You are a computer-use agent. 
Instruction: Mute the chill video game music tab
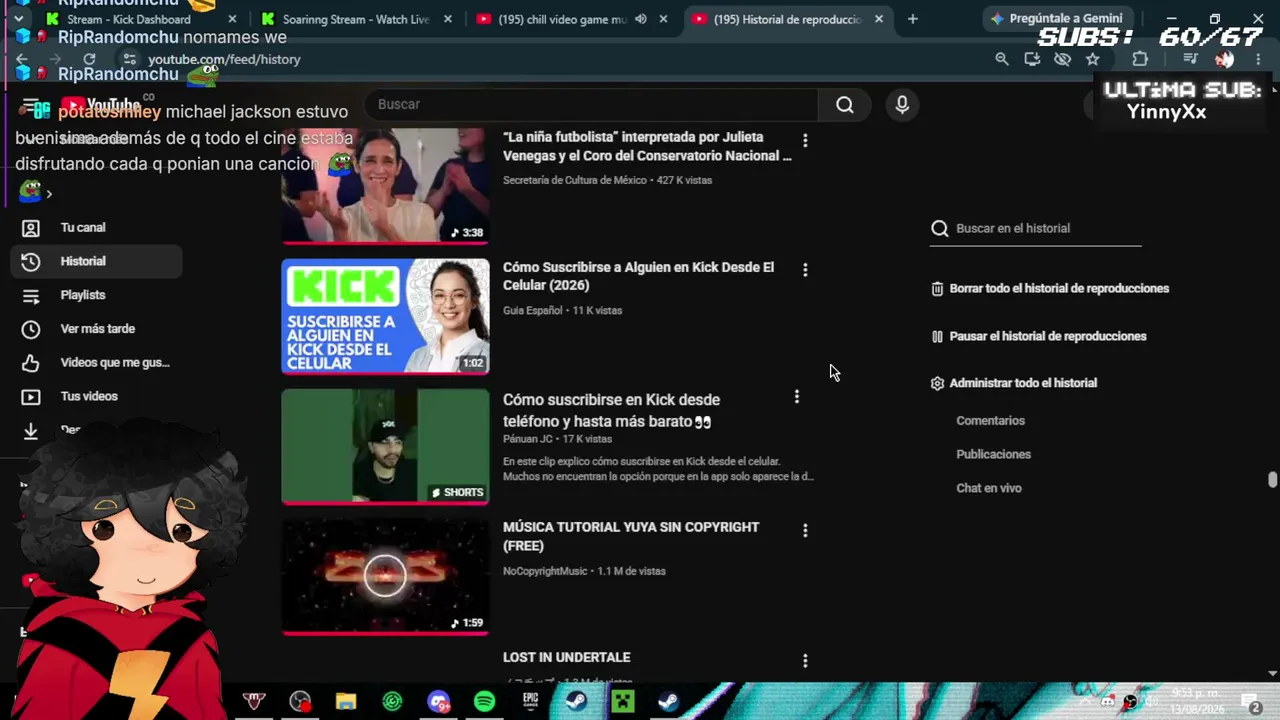[x=640, y=19]
